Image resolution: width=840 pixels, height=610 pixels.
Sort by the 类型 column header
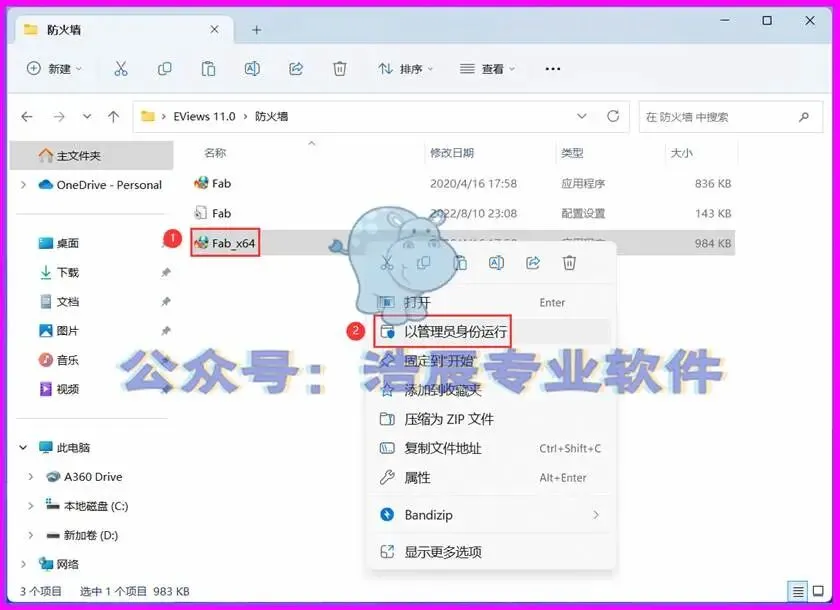[x=572, y=153]
